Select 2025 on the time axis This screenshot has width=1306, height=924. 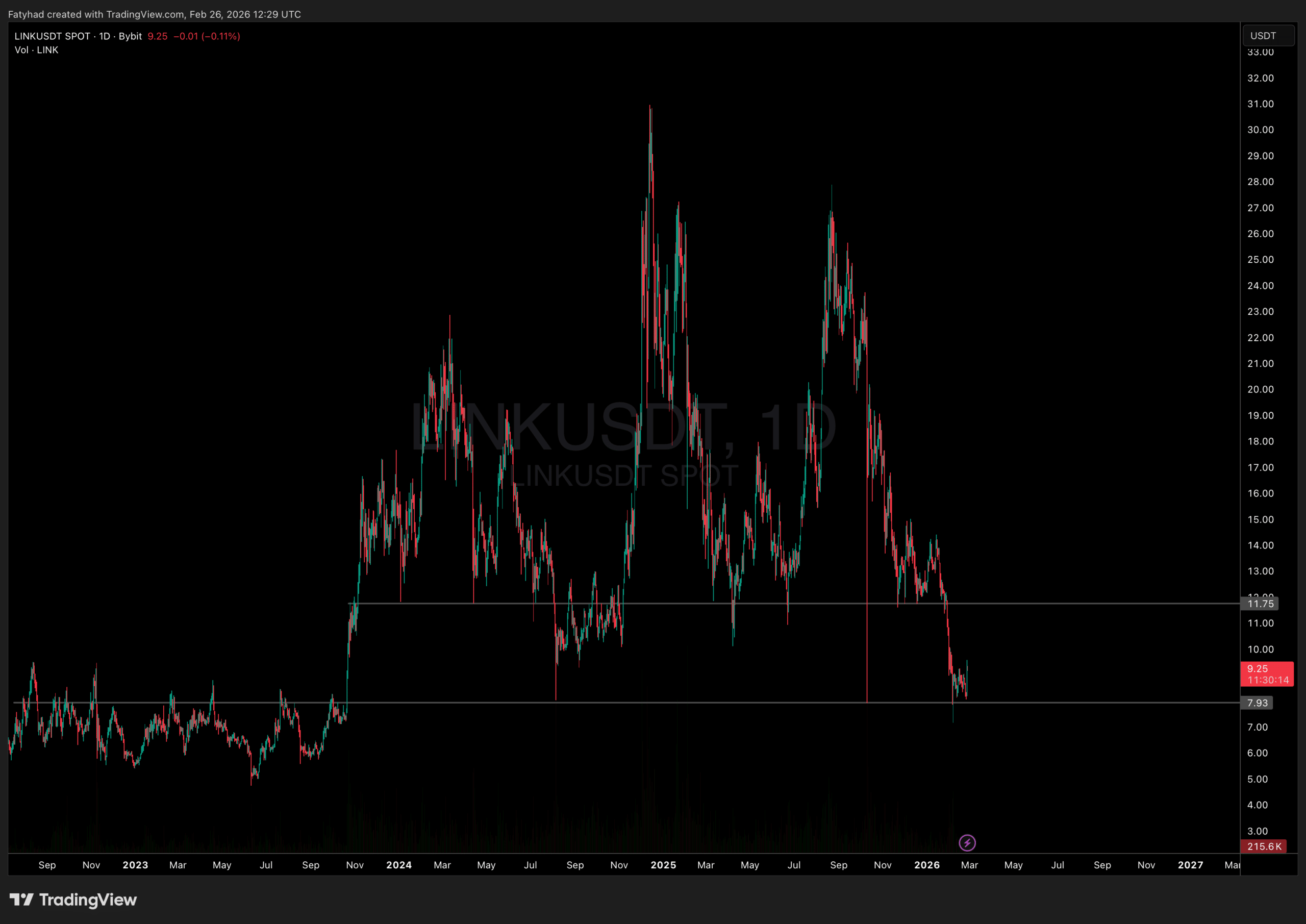[663, 865]
